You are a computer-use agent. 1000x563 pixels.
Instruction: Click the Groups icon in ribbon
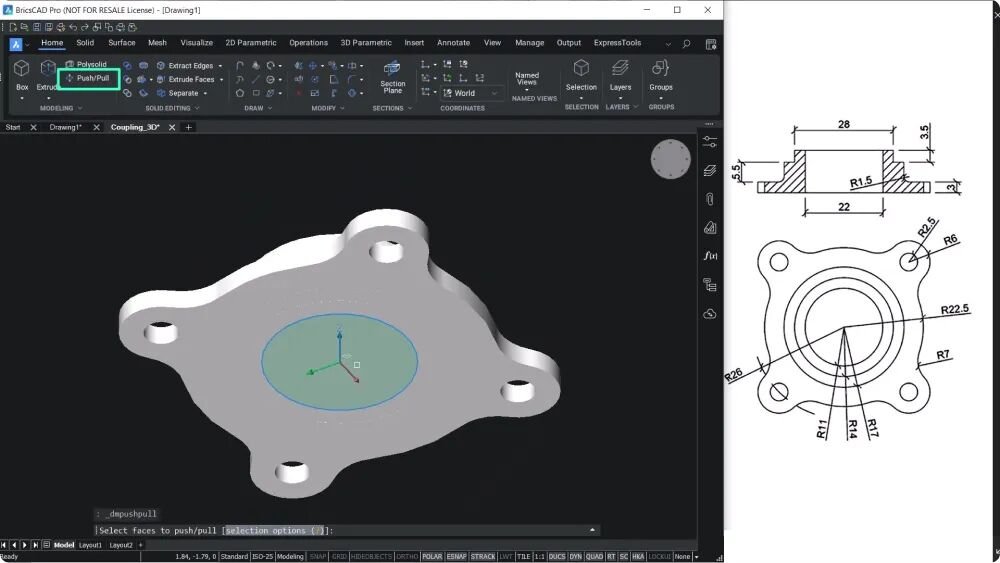[661, 75]
